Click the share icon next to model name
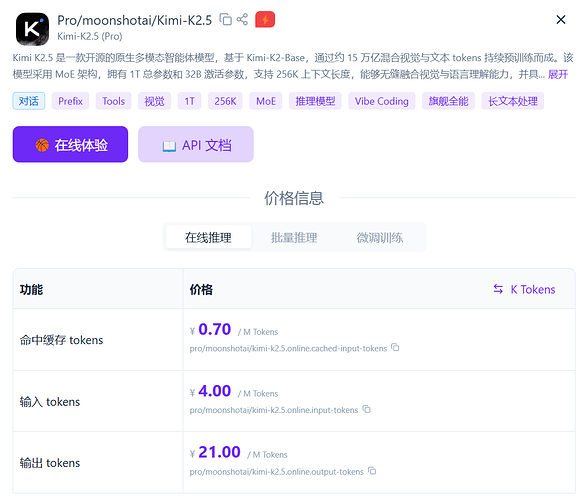Viewport: 586px width, 499px height. click(x=242, y=19)
